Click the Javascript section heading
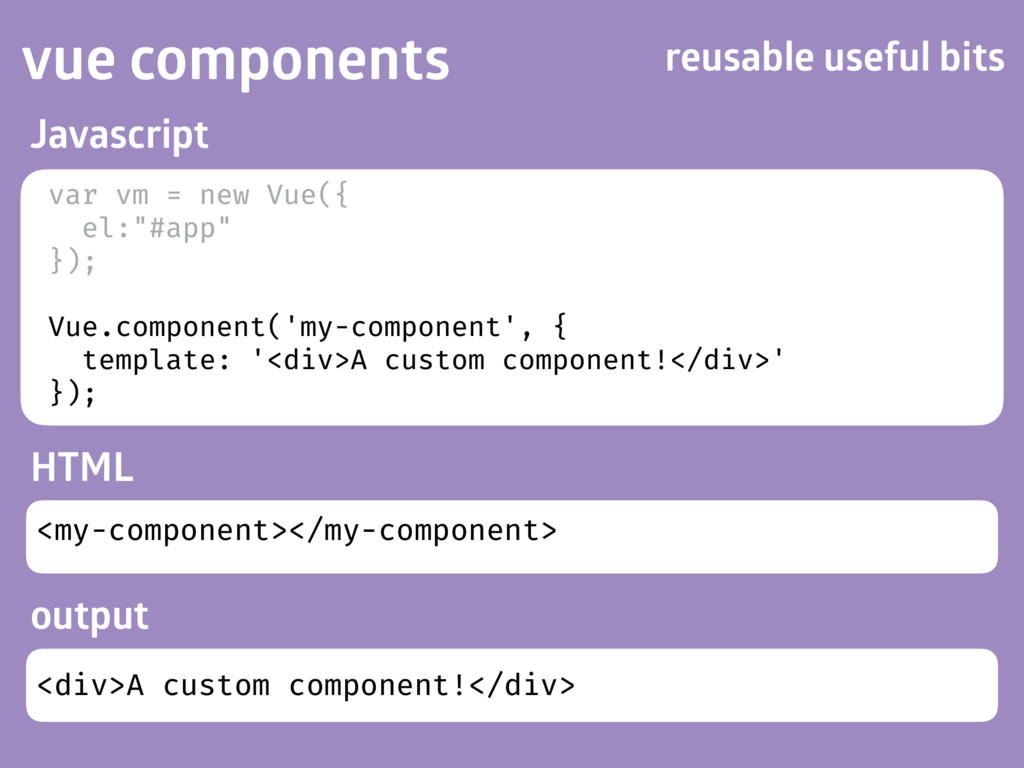1024x768 pixels. coord(120,136)
